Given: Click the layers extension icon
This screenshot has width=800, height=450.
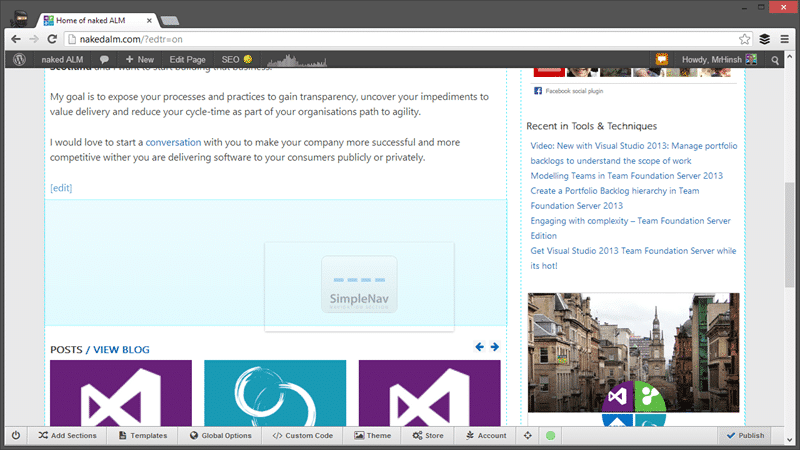Looking at the screenshot, I should tap(765, 39).
